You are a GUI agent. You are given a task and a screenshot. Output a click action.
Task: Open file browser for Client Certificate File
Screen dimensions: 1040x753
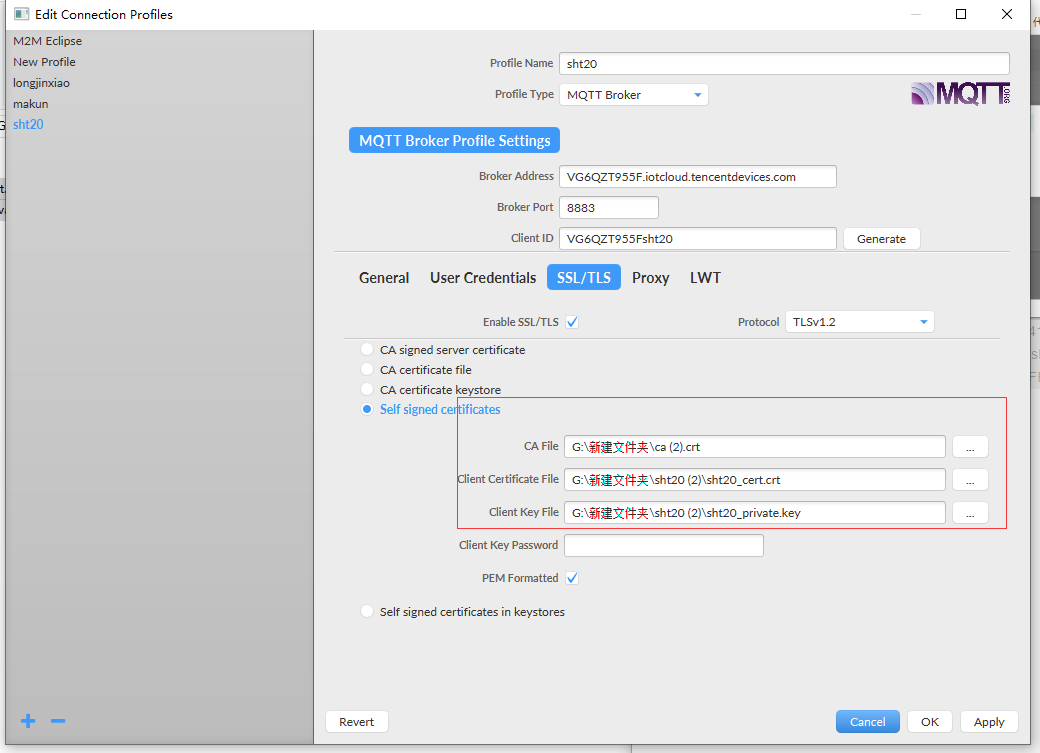(969, 479)
